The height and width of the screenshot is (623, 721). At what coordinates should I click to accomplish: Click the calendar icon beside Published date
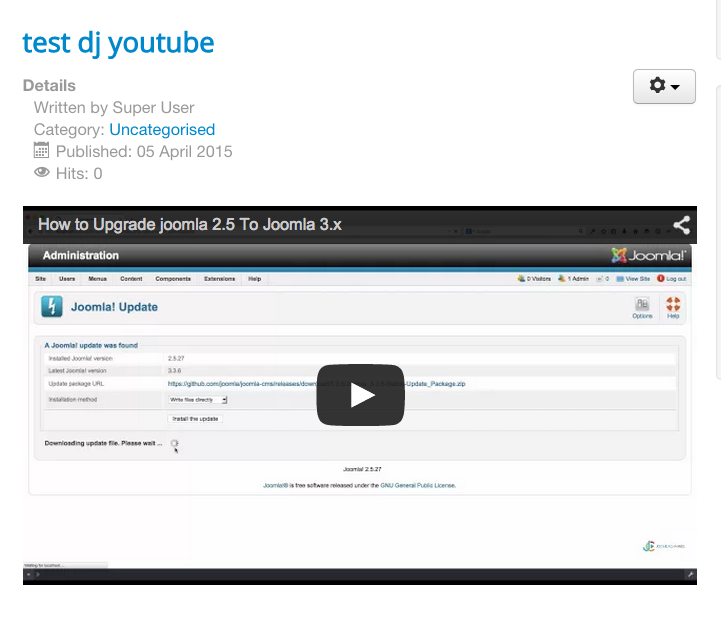coord(41,151)
